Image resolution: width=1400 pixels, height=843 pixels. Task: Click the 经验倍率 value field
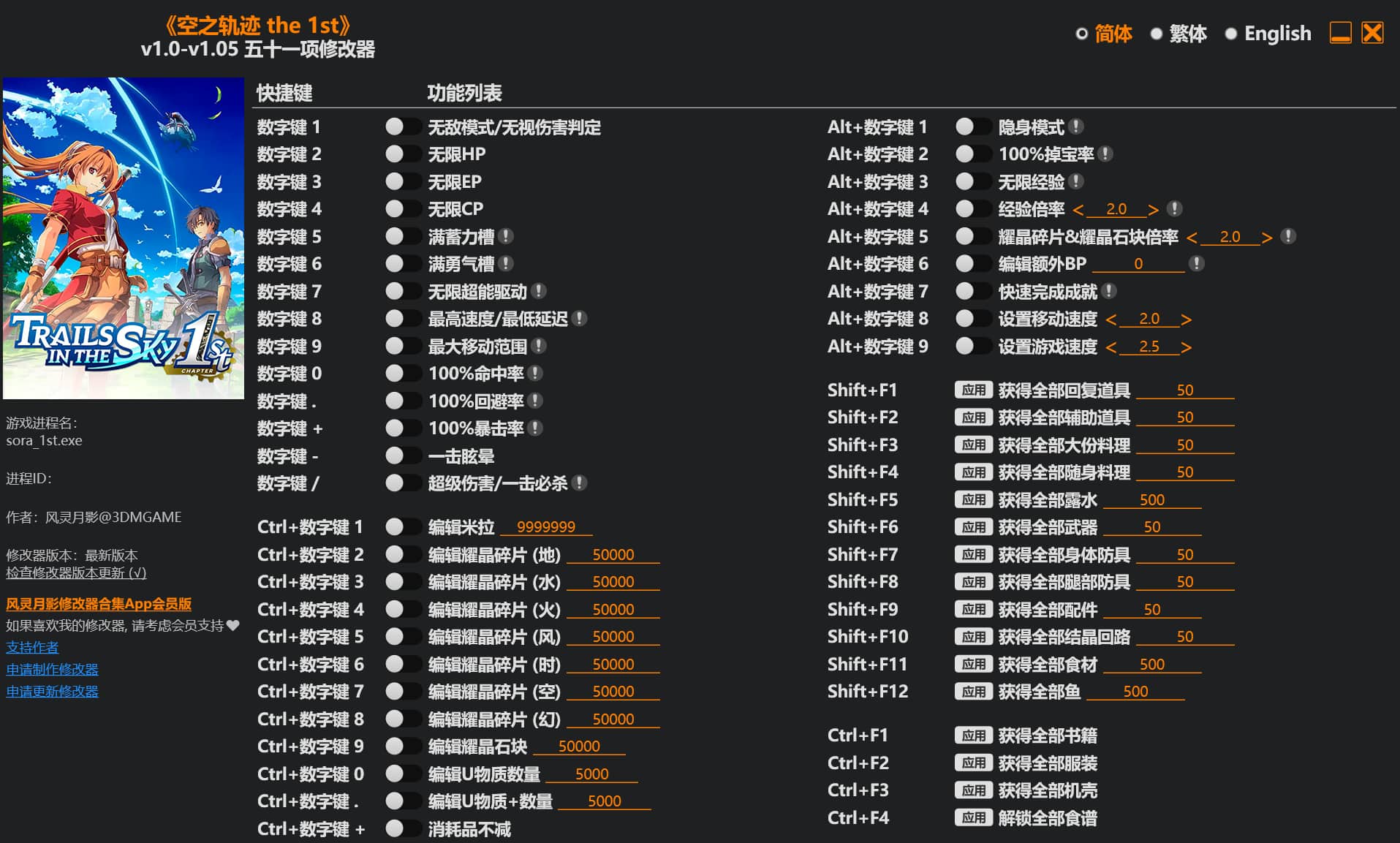click(x=1116, y=209)
